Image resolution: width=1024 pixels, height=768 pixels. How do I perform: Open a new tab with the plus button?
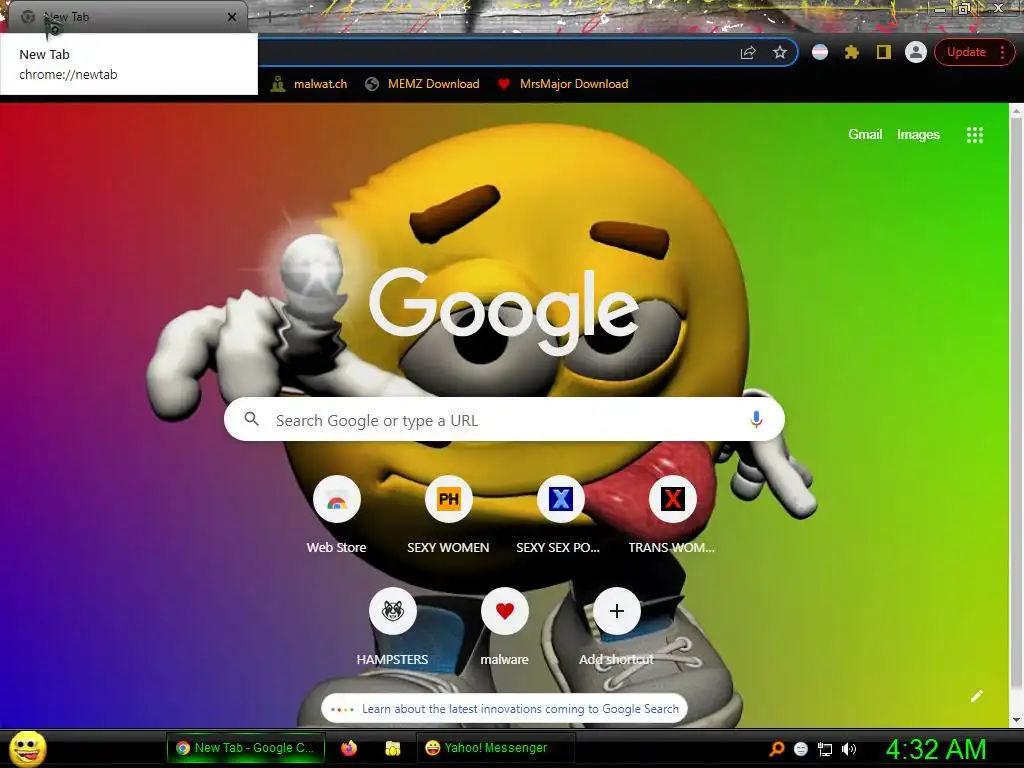(x=269, y=18)
